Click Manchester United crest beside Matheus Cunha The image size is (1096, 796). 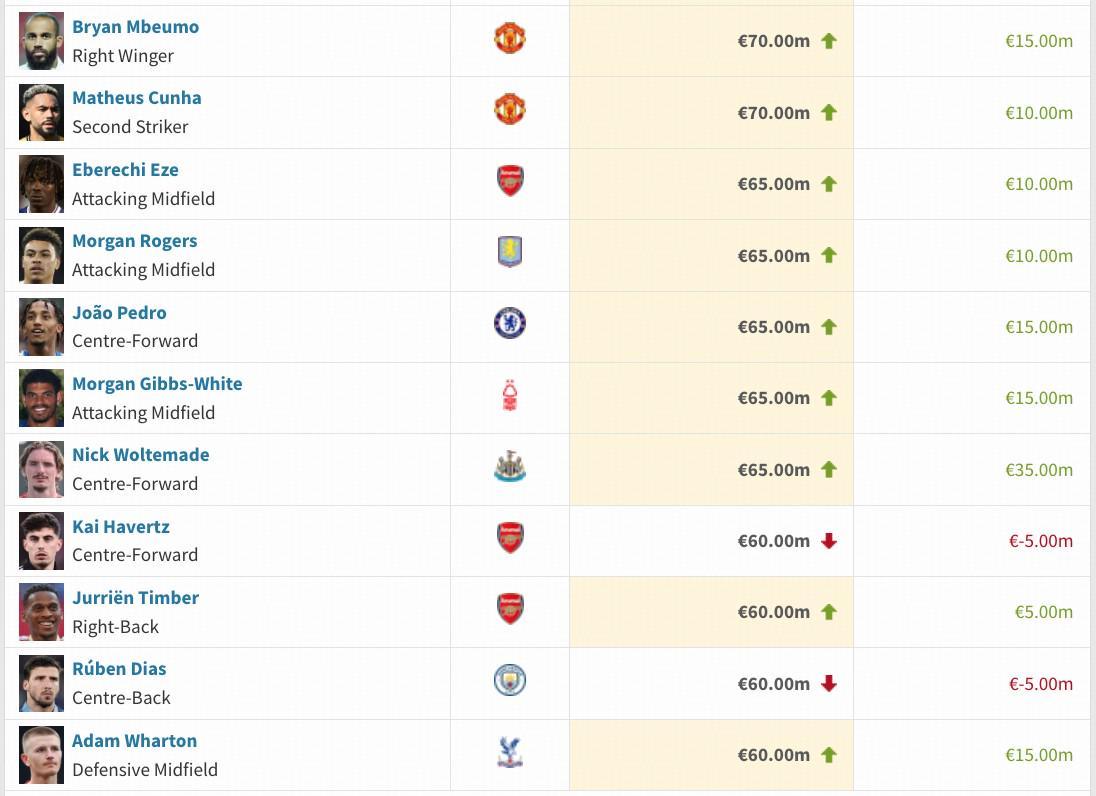tap(510, 110)
